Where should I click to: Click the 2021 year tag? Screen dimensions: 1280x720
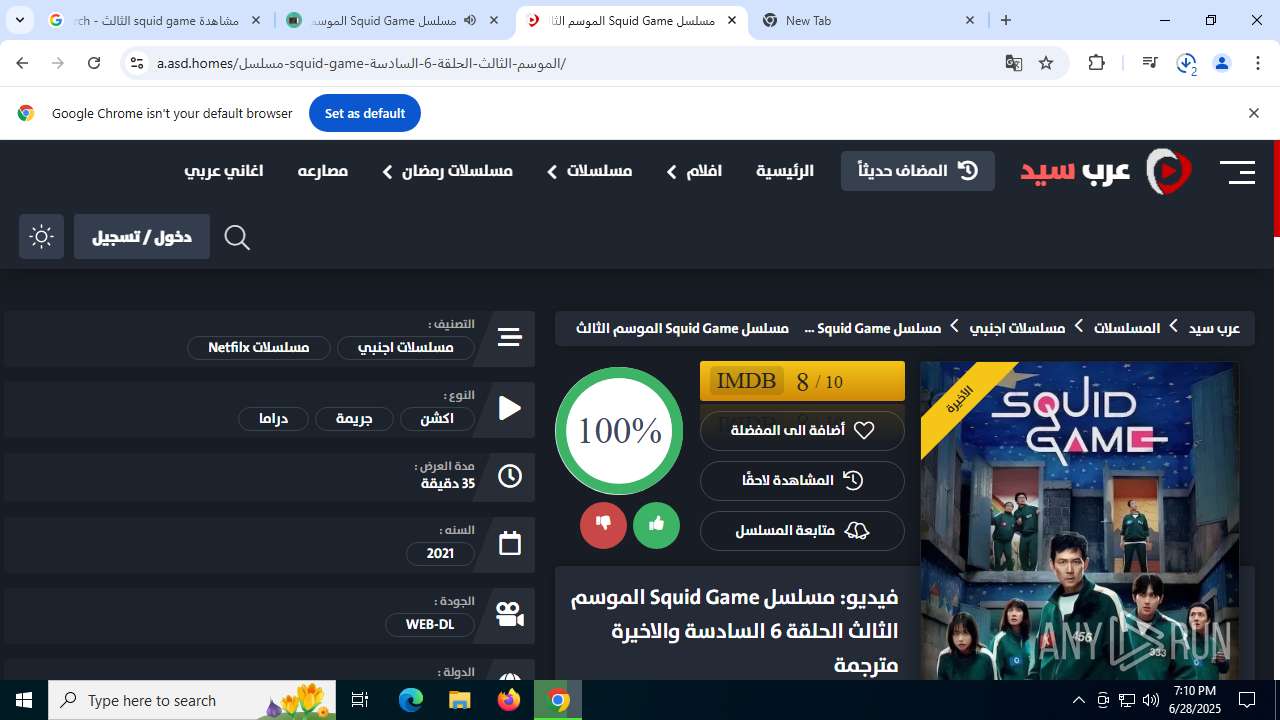click(440, 553)
